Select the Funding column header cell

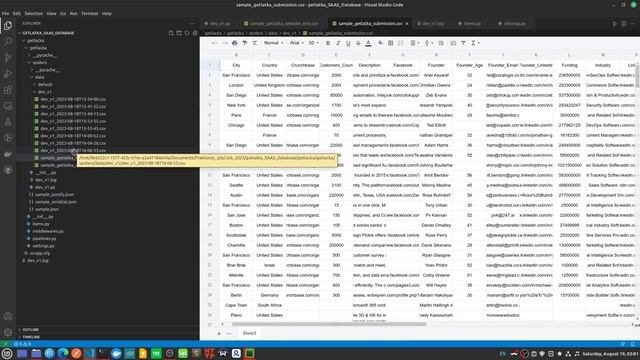(x=569, y=65)
